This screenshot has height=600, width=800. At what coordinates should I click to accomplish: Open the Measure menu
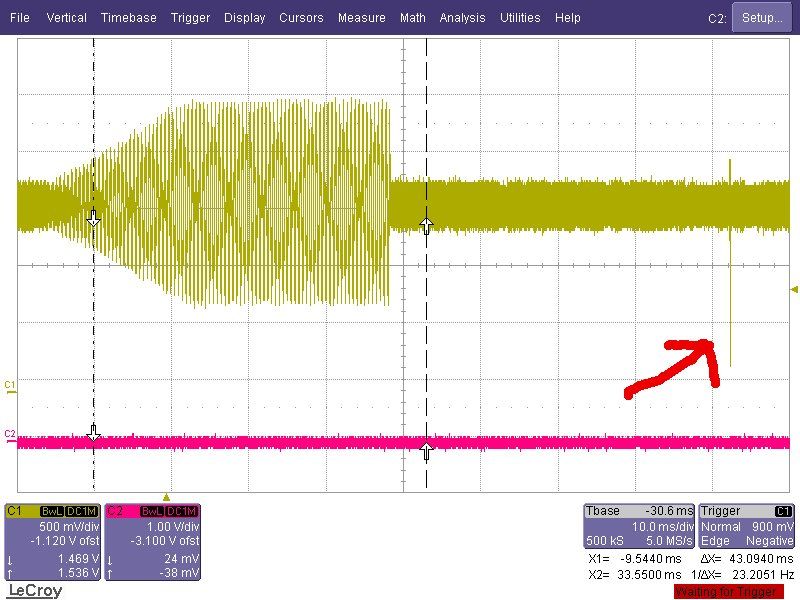tap(362, 18)
